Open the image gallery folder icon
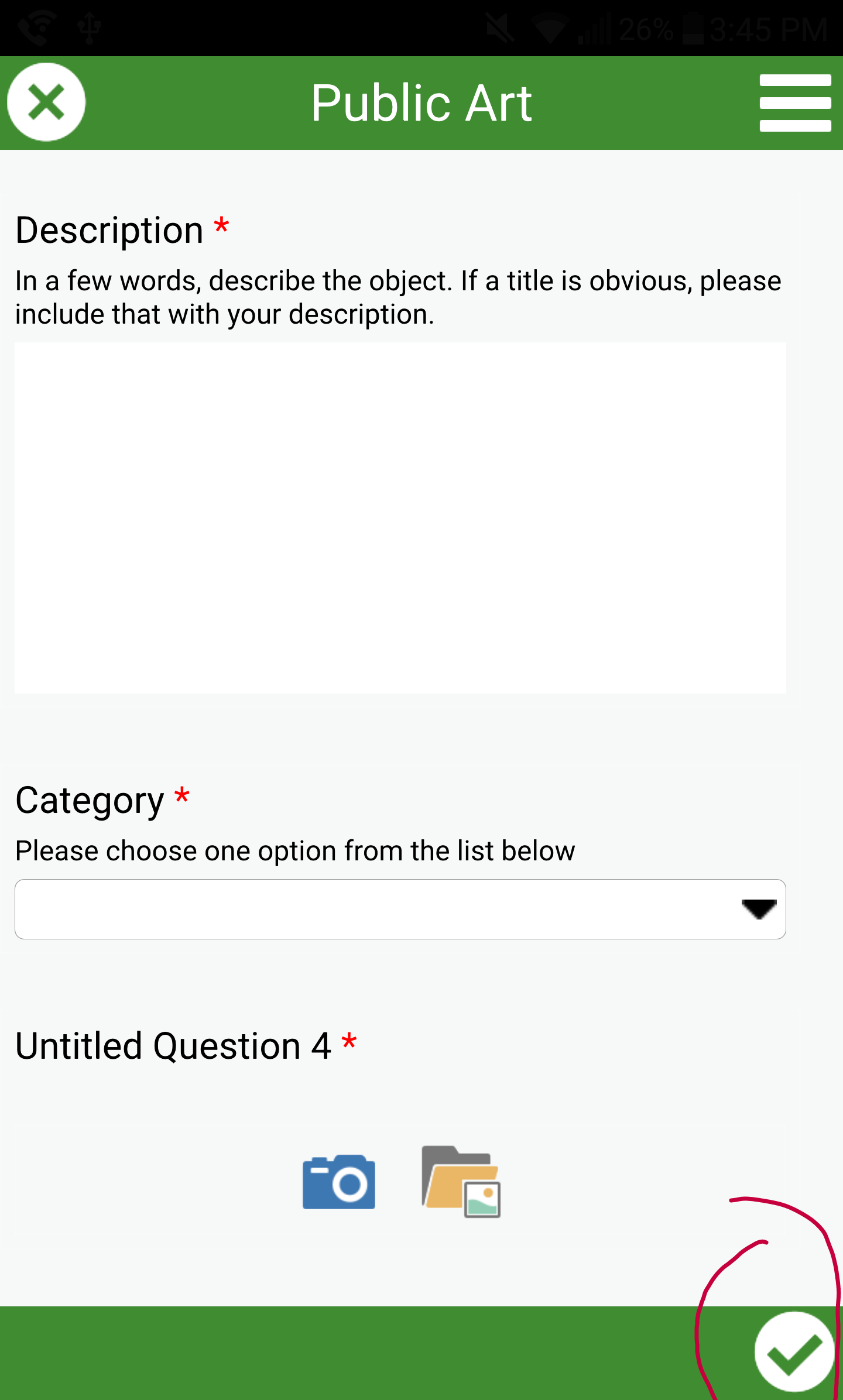The image size is (843, 1400). pyautogui.click(x=461, y=1182)
